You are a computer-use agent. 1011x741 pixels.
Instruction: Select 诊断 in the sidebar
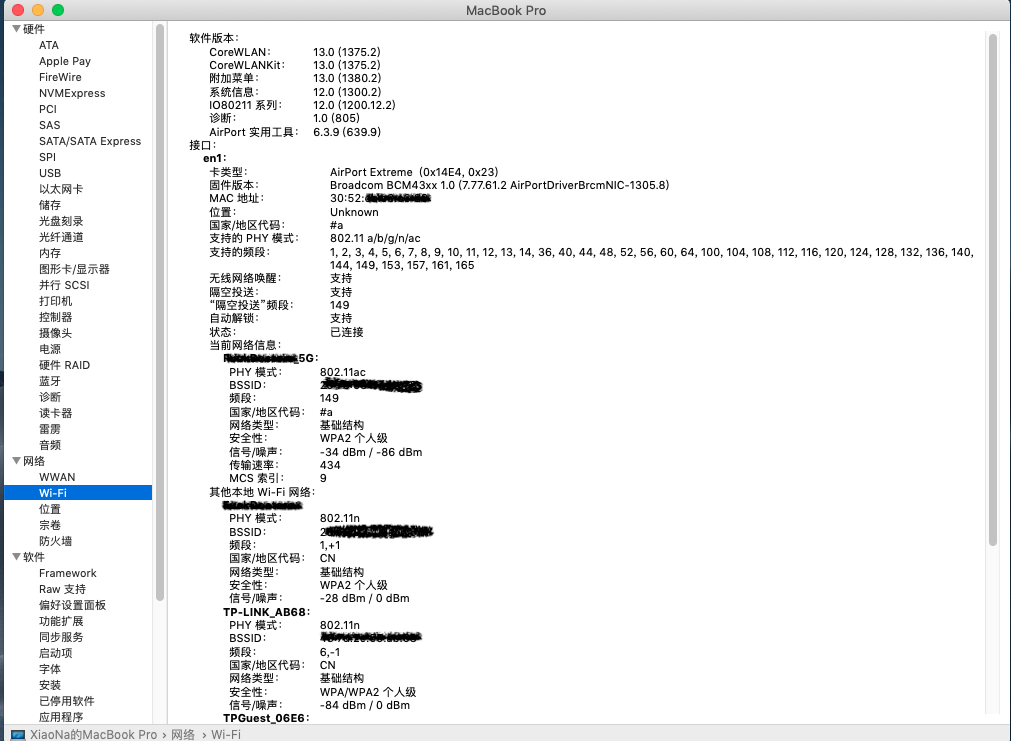[x=50, y=397]
